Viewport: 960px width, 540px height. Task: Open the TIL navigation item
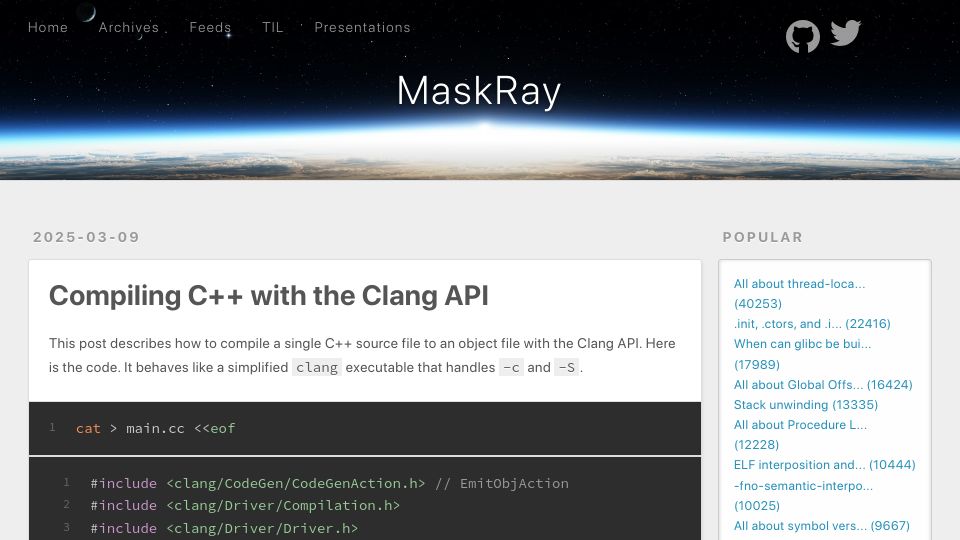point(272,28)
